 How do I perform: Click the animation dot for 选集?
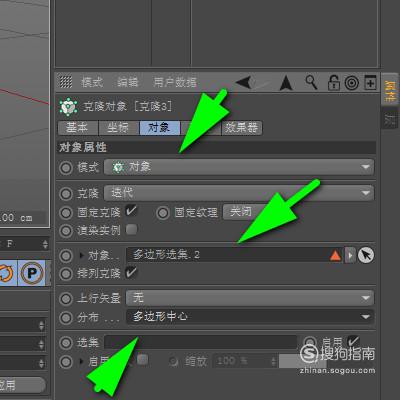click(66, 343)
